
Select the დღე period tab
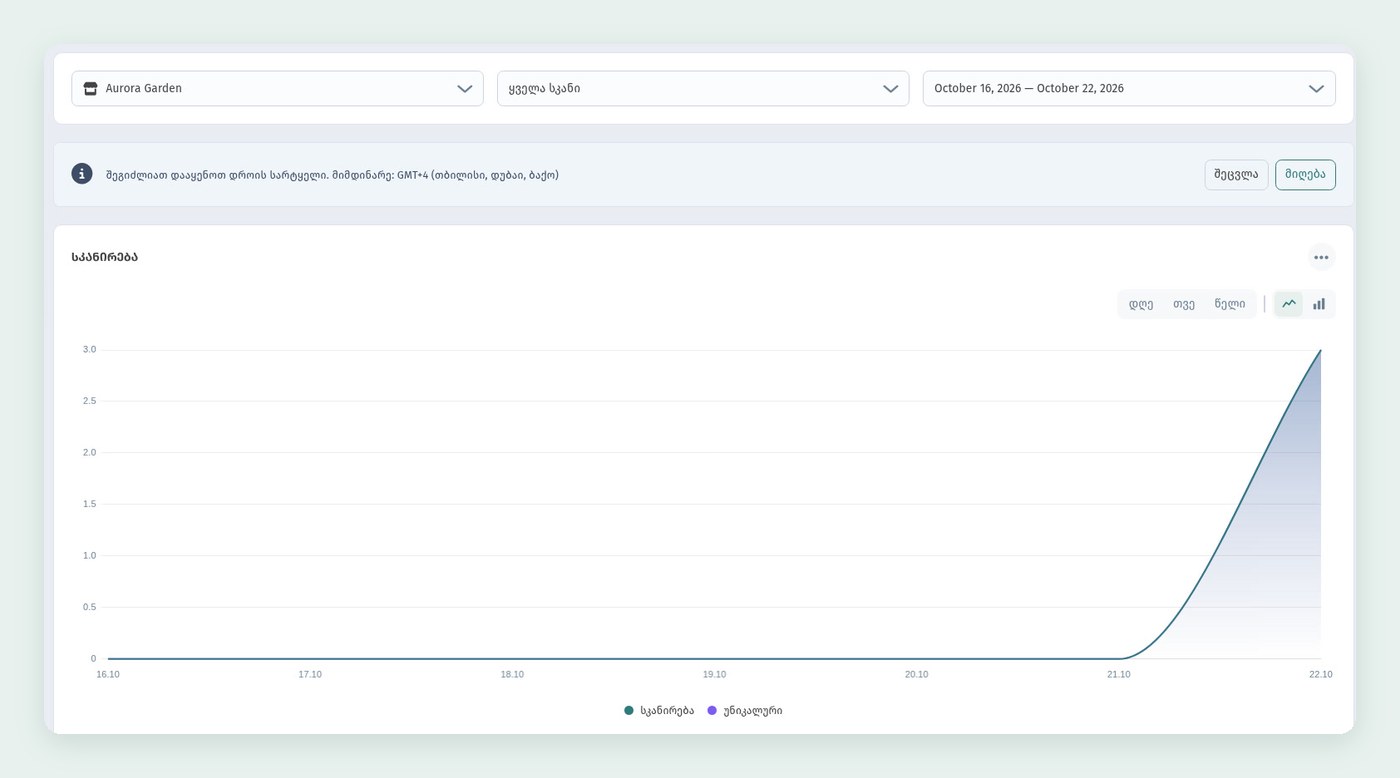click(1141, 304)
